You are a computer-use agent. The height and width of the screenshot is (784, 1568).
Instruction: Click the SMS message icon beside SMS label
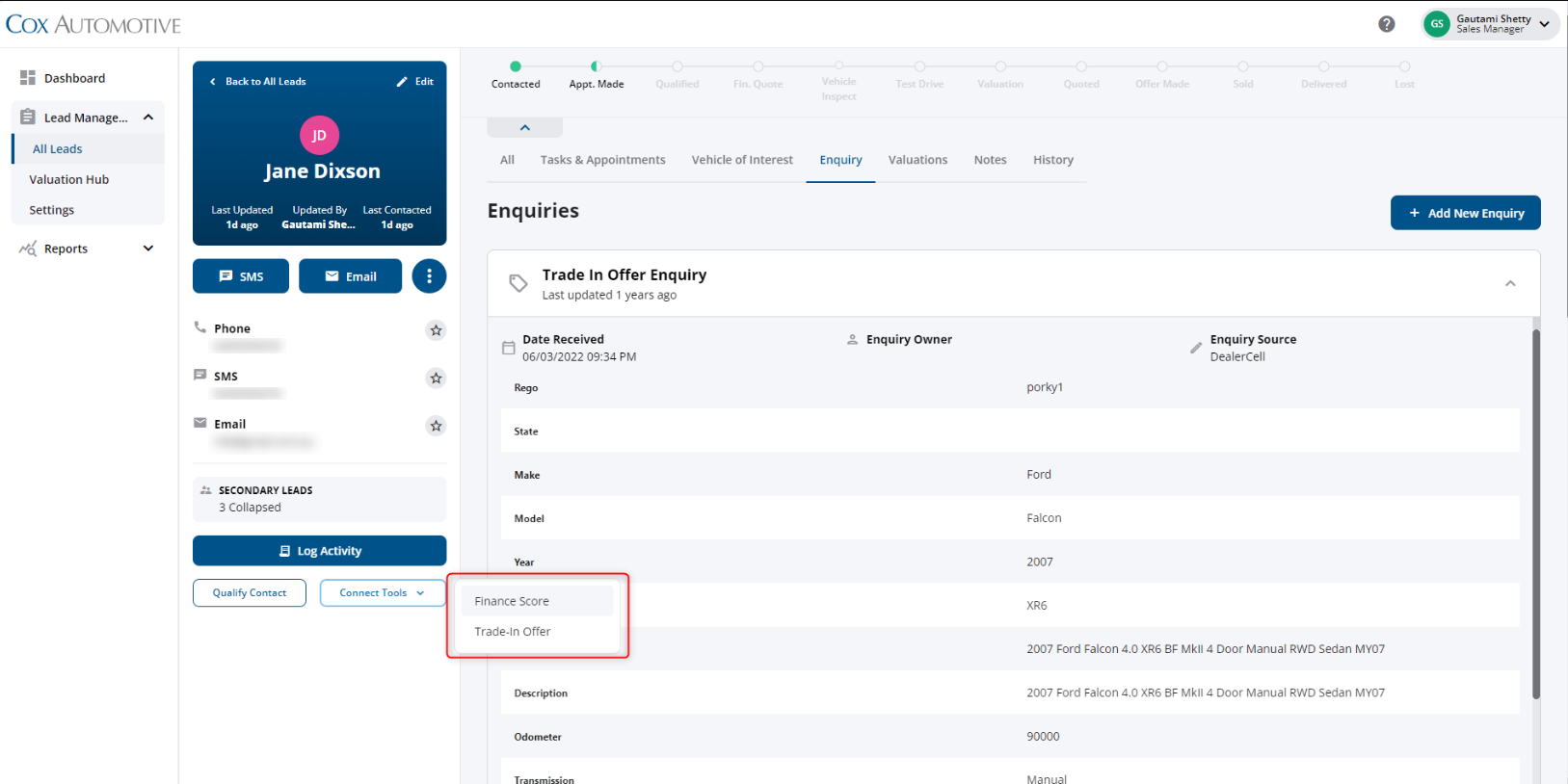(200, 375)
